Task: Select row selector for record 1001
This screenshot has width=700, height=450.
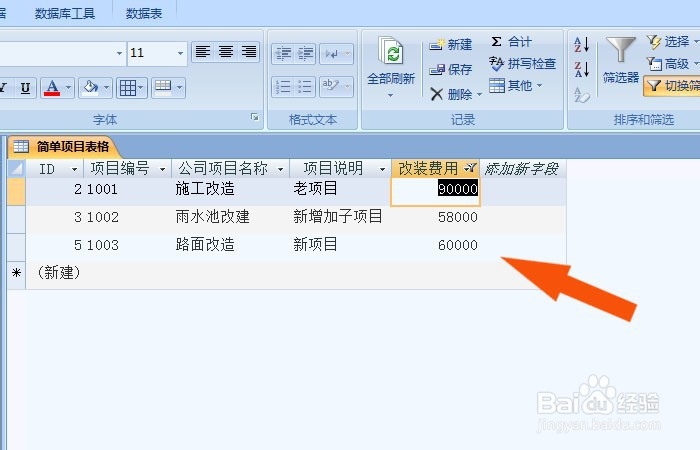Action: point(17,192)
